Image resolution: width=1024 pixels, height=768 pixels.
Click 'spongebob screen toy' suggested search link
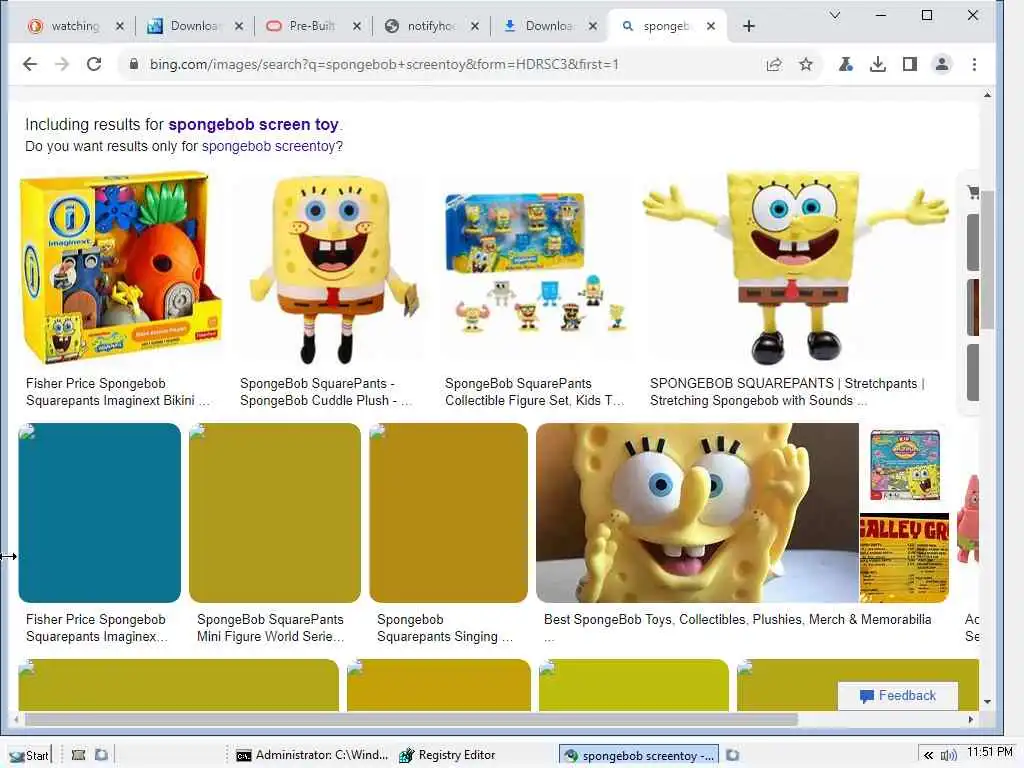click(253, 124)
